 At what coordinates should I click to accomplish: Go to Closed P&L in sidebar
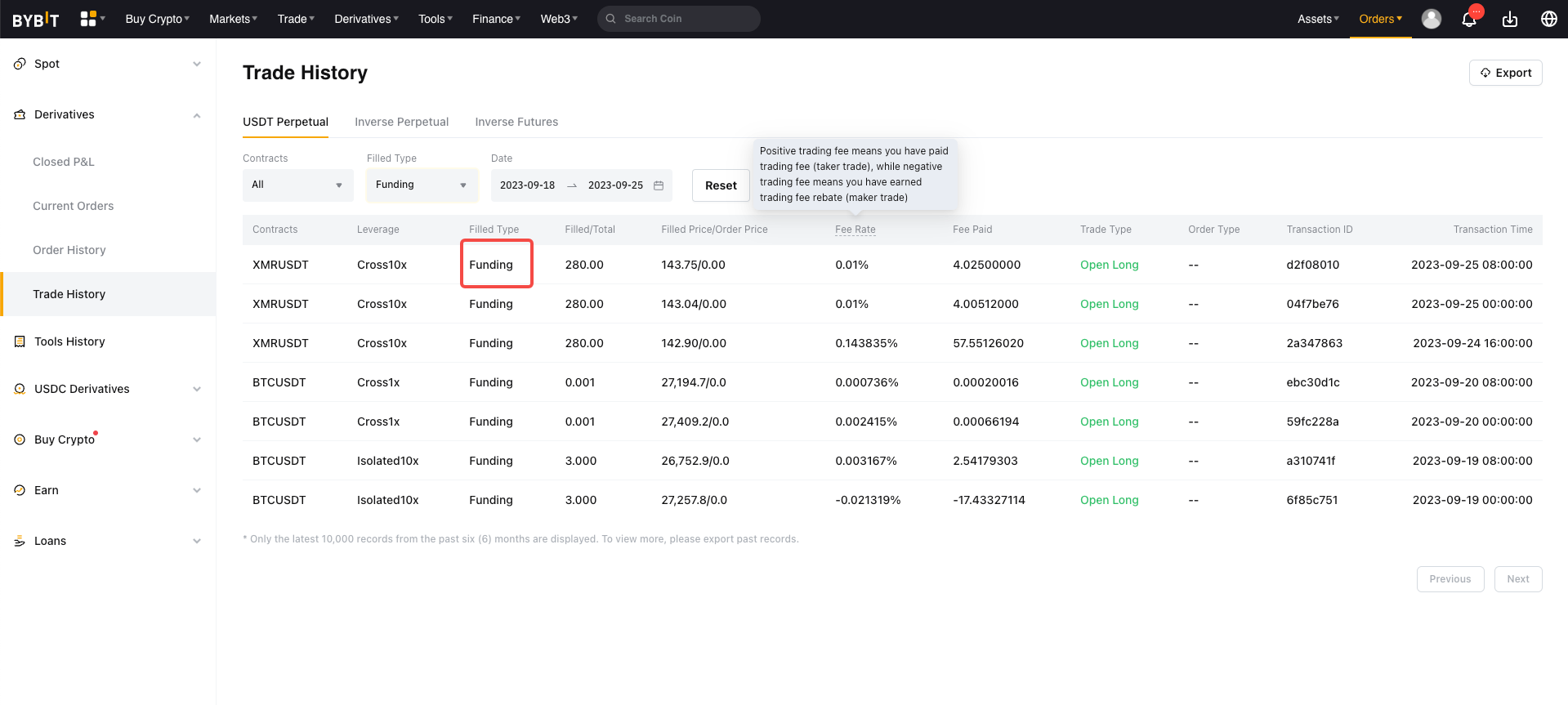tap(64, 162)
